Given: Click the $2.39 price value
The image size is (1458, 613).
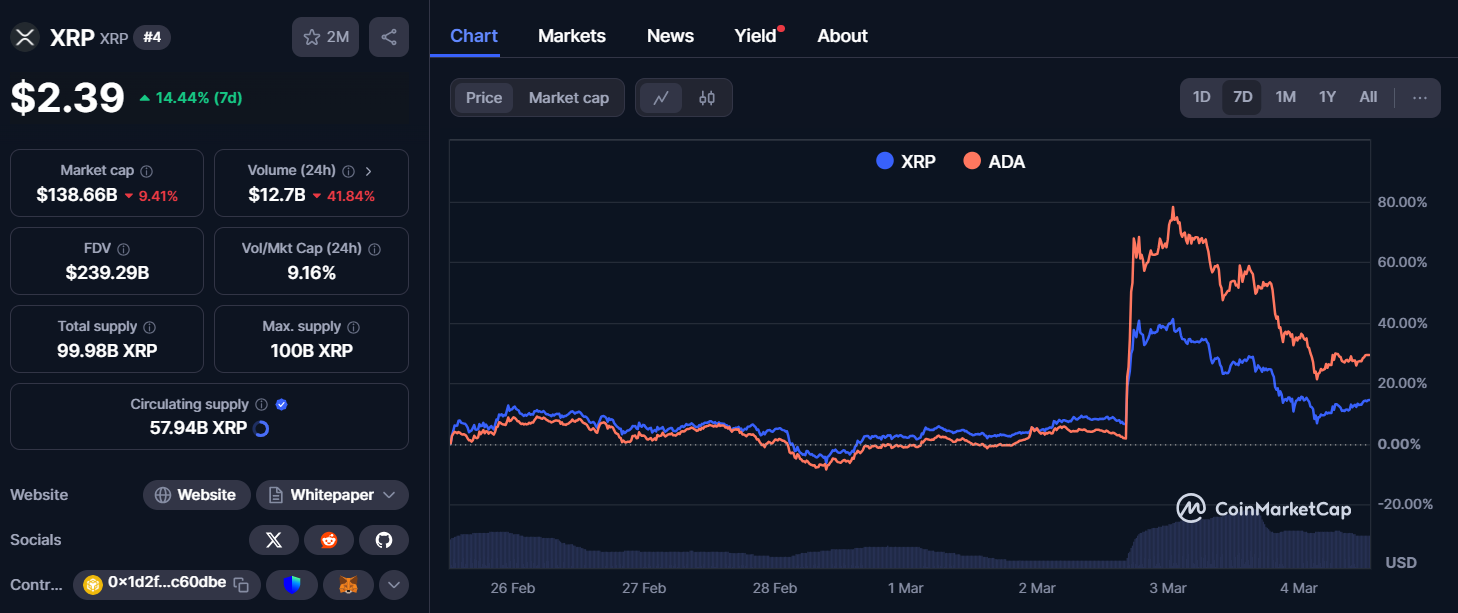Looking at the screenshot, I should click(68, 98).
